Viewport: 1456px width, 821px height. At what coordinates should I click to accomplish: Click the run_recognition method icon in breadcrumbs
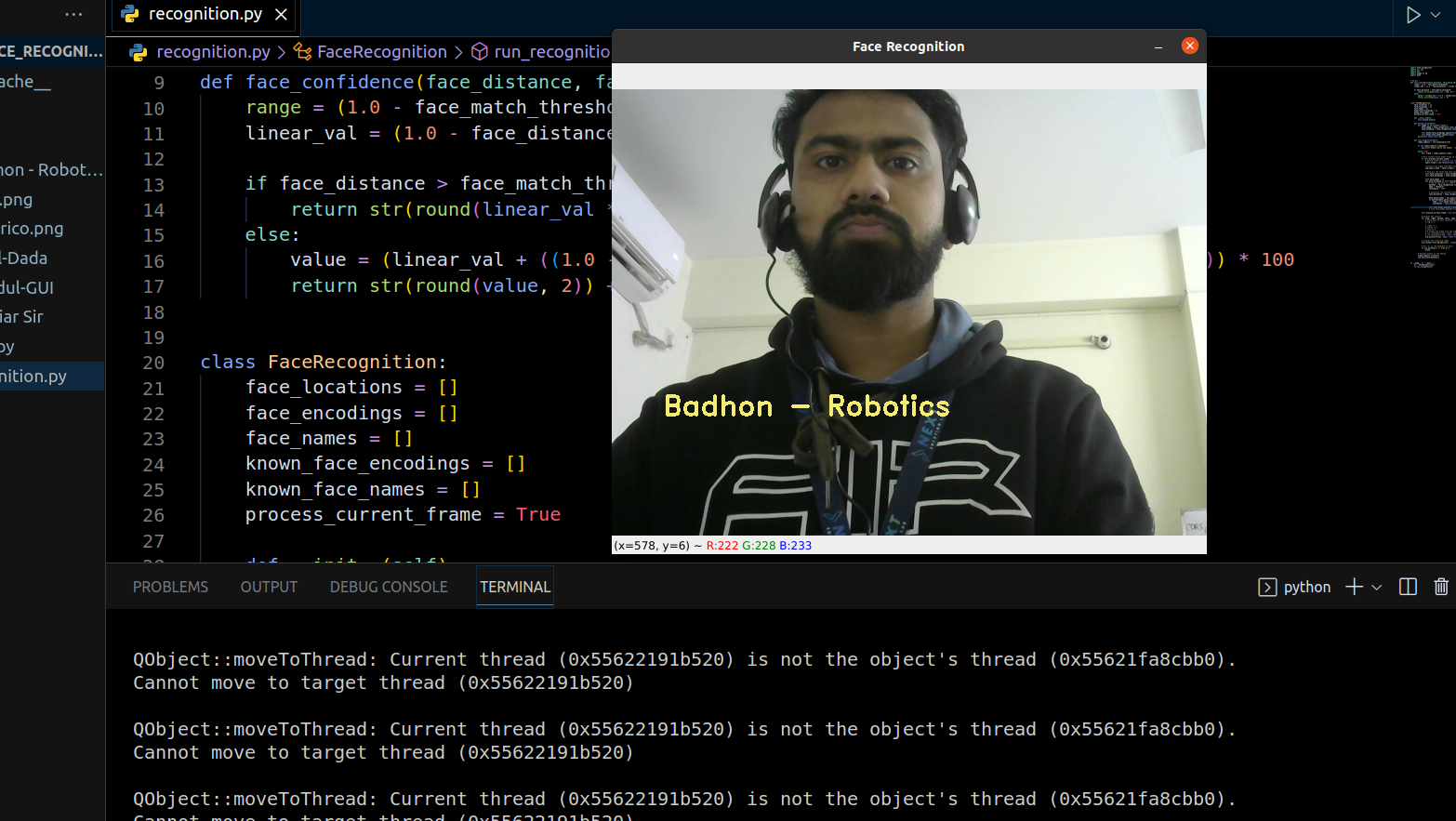click(x=479, y=52)
